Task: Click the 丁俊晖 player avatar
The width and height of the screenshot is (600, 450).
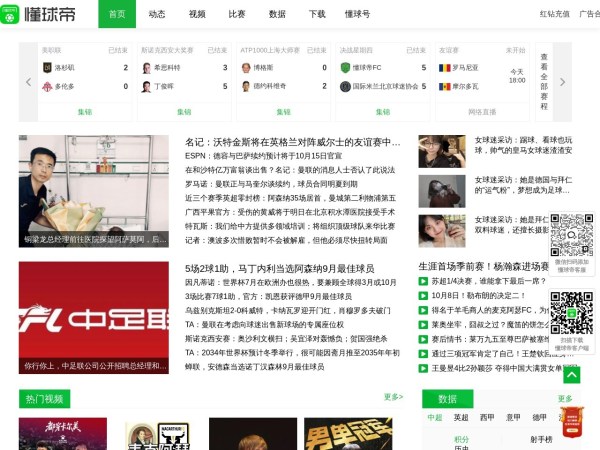Action: click(x=147, y=86)
